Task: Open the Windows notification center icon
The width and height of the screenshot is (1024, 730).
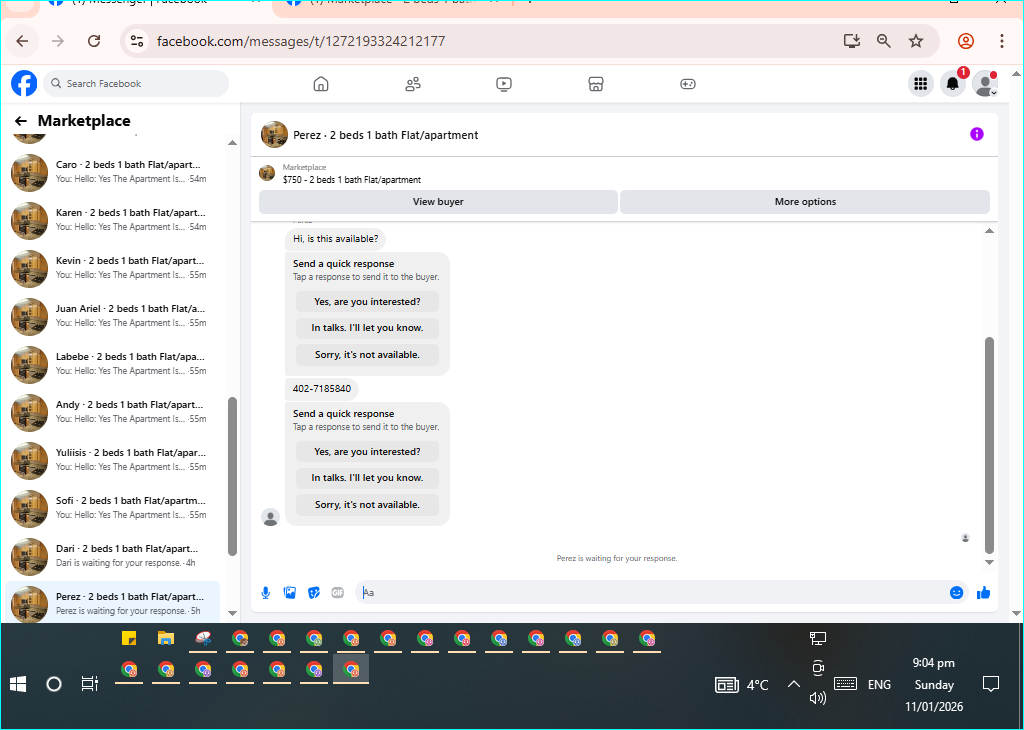Action: pos(991,684)
